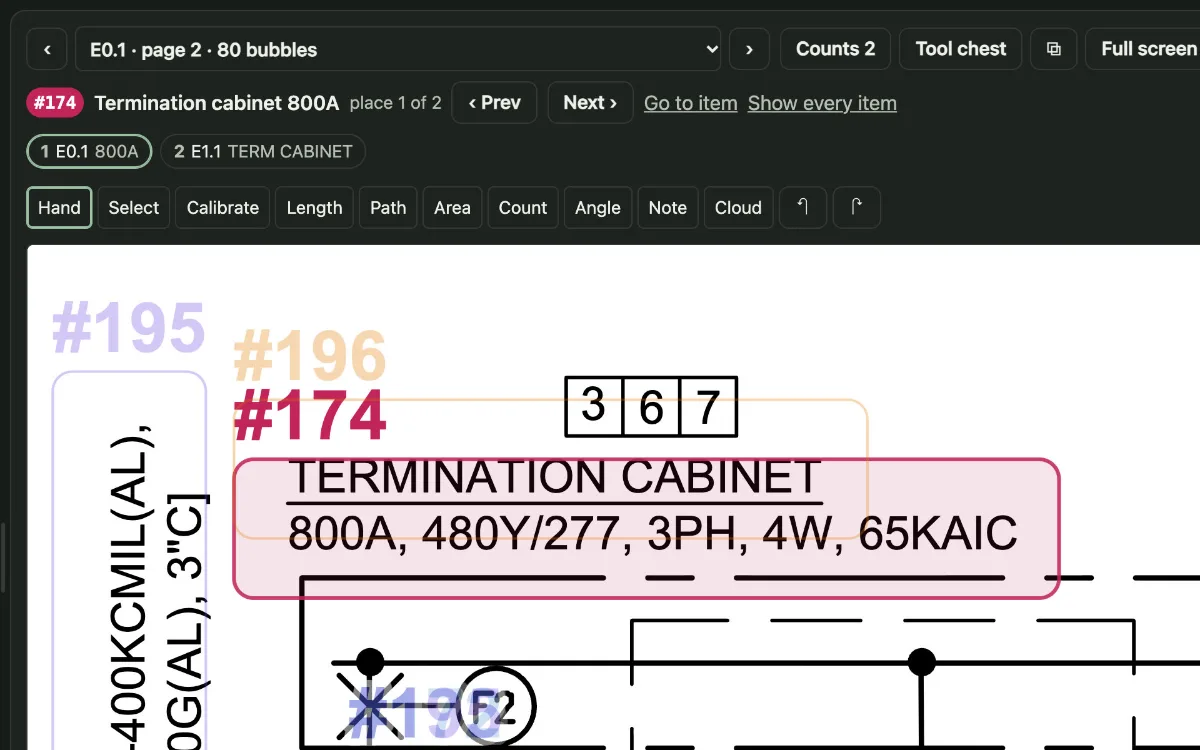Go to previous sheet arrow
The height and width of the screenshot is (750, 1200).
(x=46, y=49)
